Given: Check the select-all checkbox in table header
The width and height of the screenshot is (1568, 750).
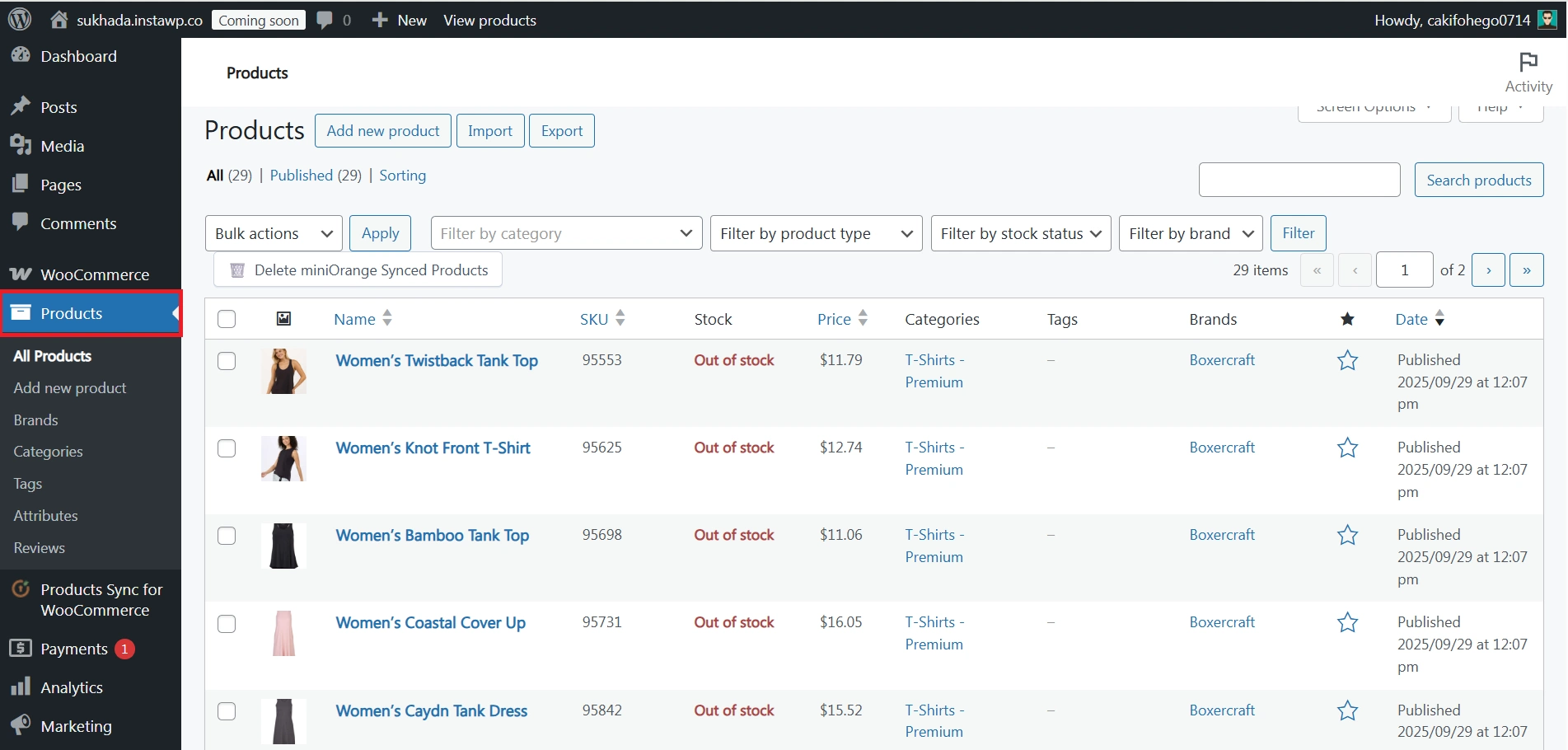Looking at the screenshot, I should 227,319.
